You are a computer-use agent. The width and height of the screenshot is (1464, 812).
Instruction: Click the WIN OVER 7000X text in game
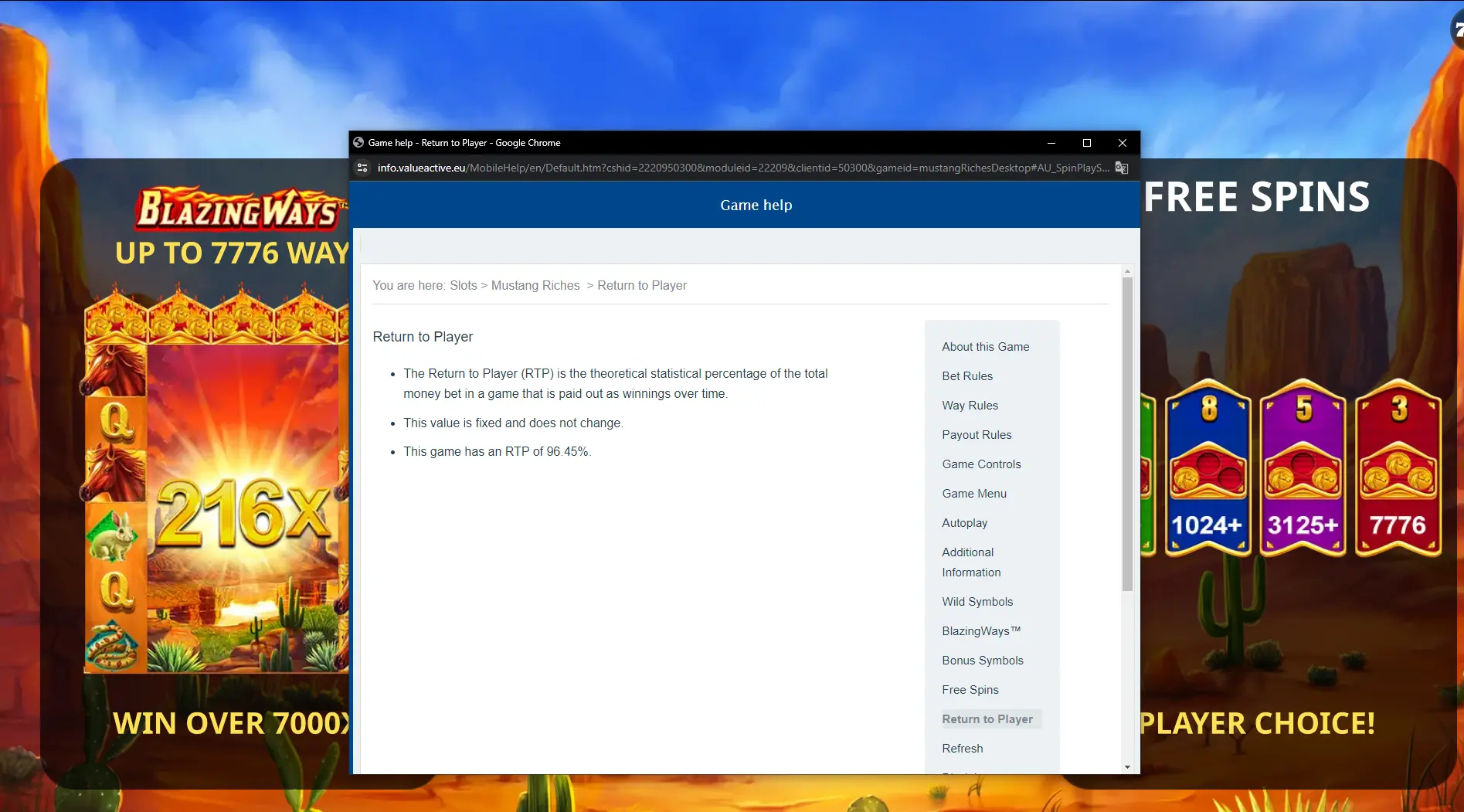coord(231,724)
